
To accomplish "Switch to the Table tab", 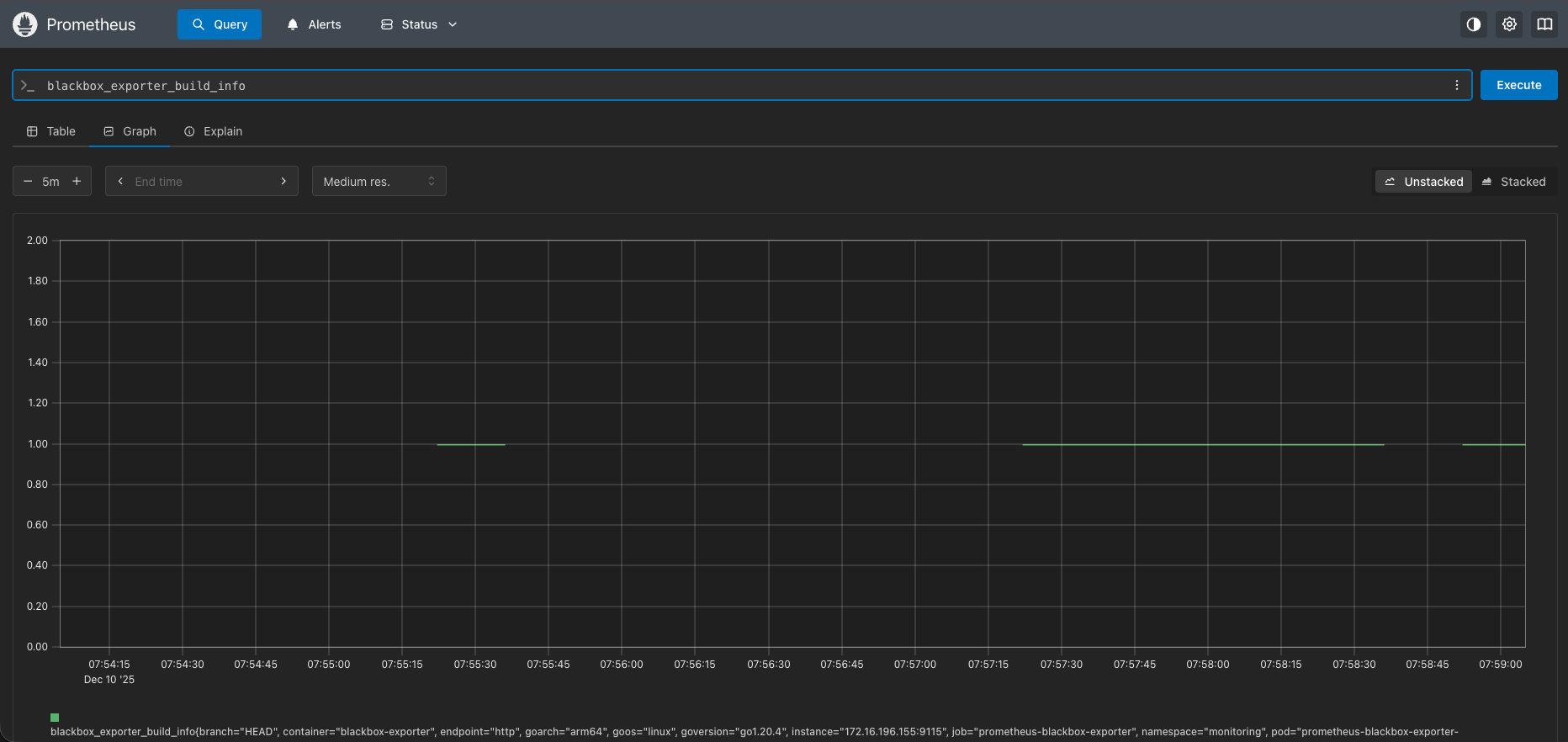I will pos(51,131).
